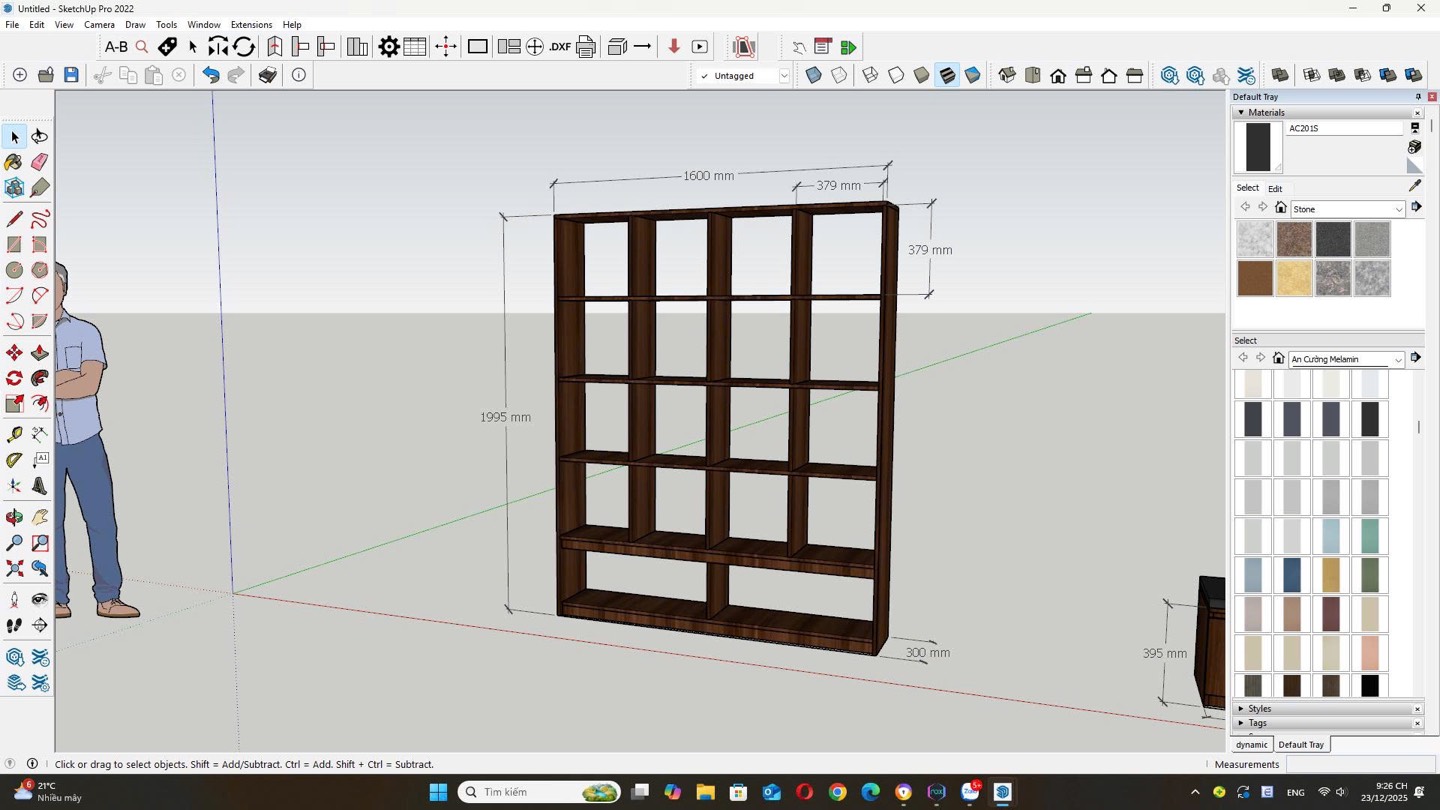Enable Wireframe face style
The image size is (1440, 810).
(871, 75)
